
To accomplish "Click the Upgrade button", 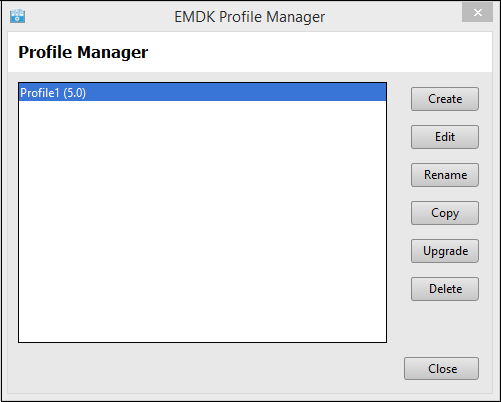I will (x=445, y=251).
